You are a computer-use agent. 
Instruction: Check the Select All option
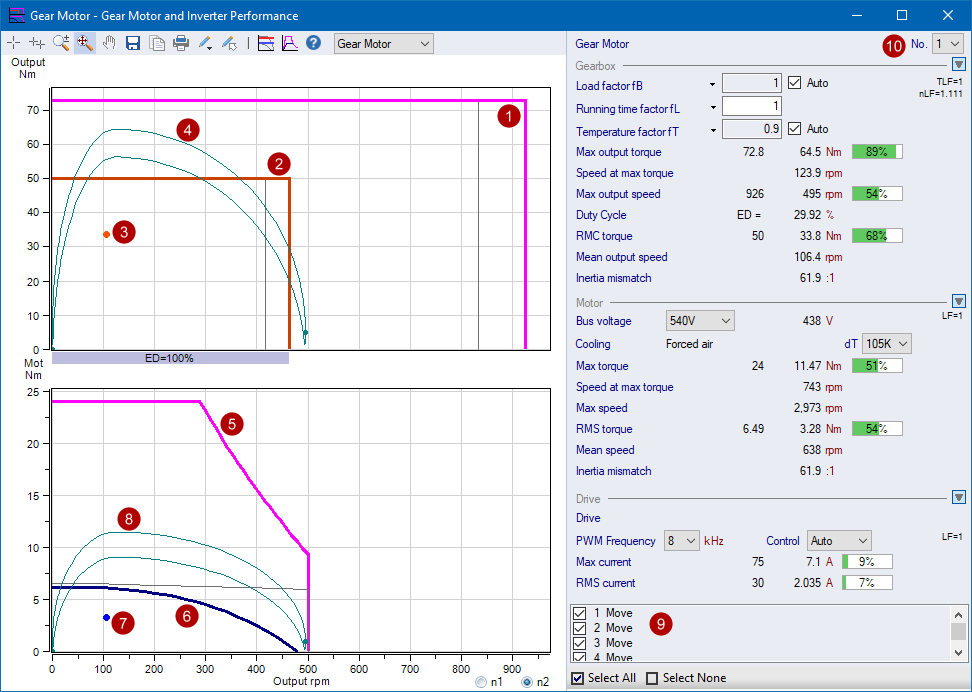pyautogui.click(x=577, y=678)
